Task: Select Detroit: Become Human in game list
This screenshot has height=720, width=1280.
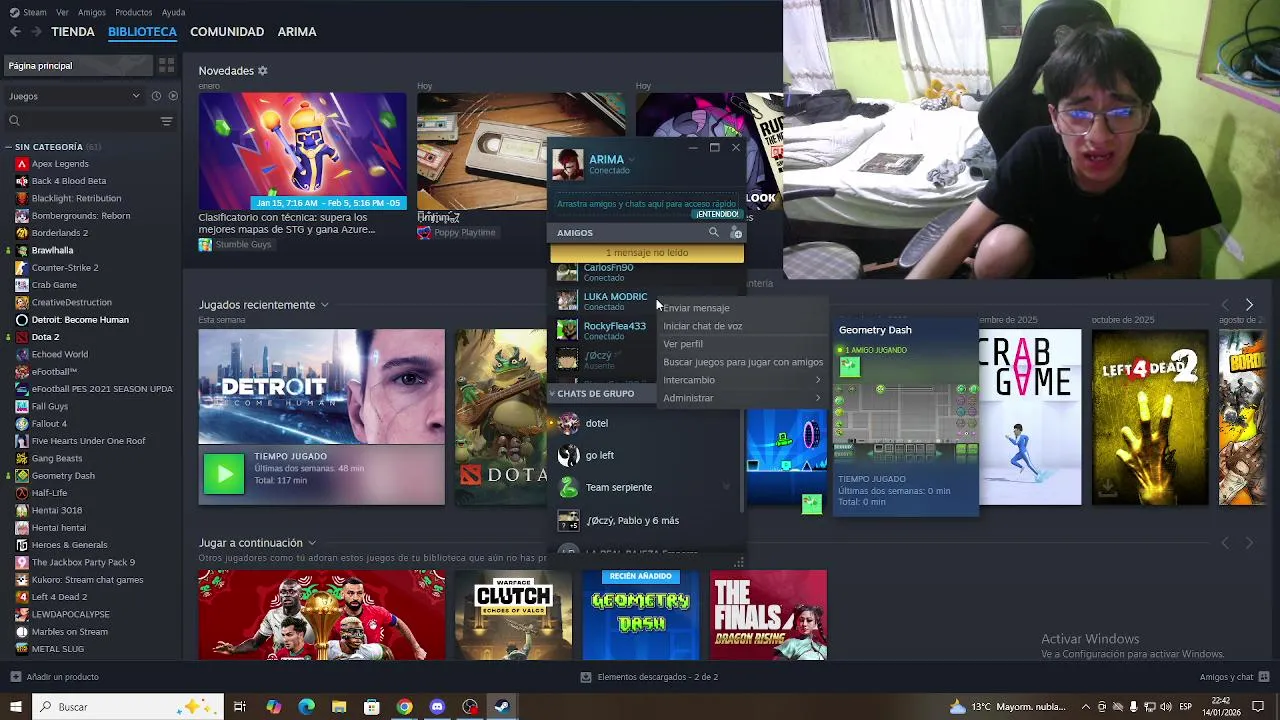Action: point(80,320)
